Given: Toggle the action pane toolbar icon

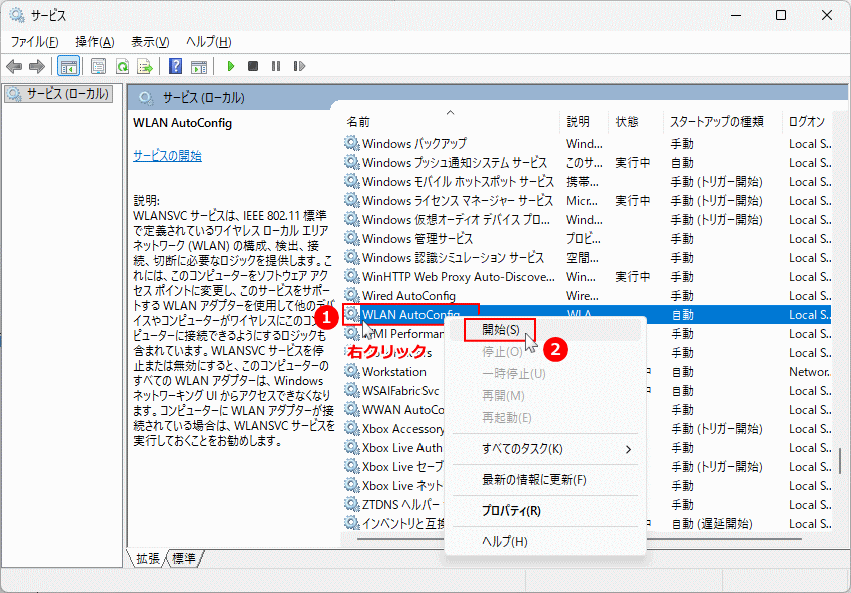Looking at the screenshot, I should [x=199, y=67].
